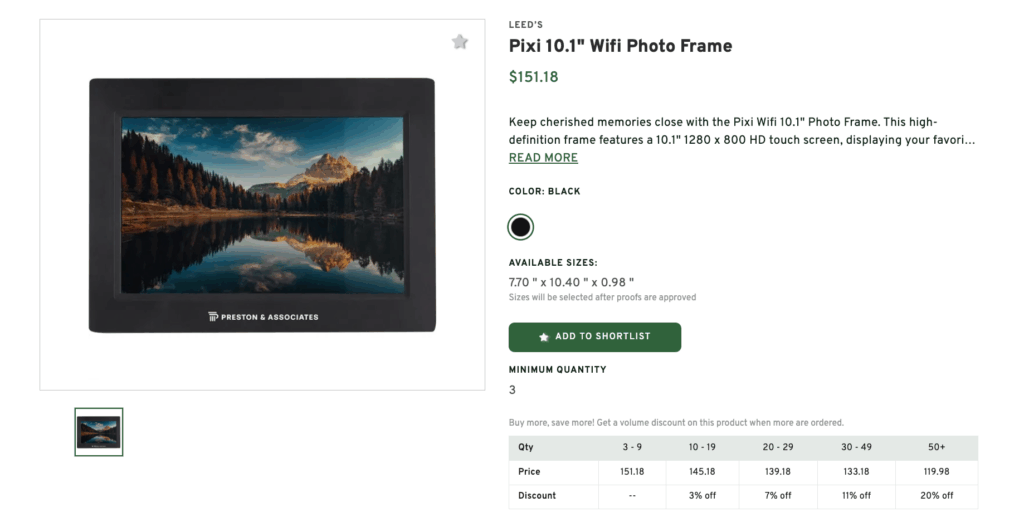Click the star icon inside the shortlist button
Viewport: 1024px width, 517px height.
click(544, 337)
